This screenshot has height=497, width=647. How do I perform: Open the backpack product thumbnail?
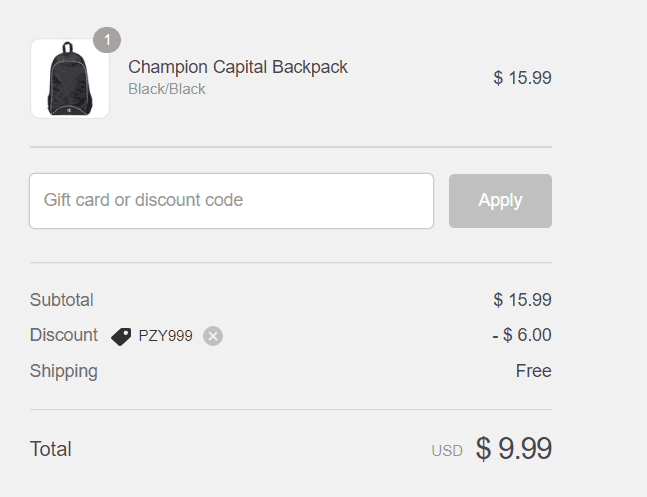point(70,78)
